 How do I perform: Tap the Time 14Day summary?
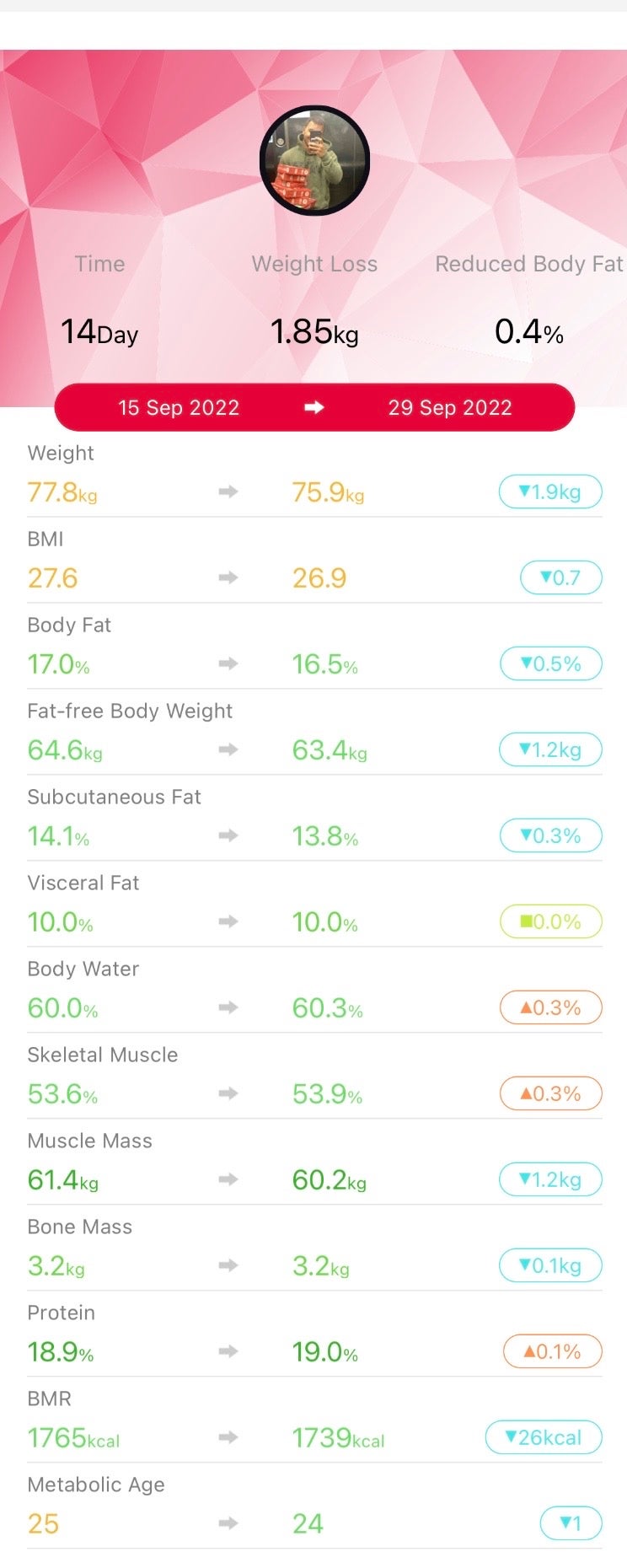(x=99, y=331)
